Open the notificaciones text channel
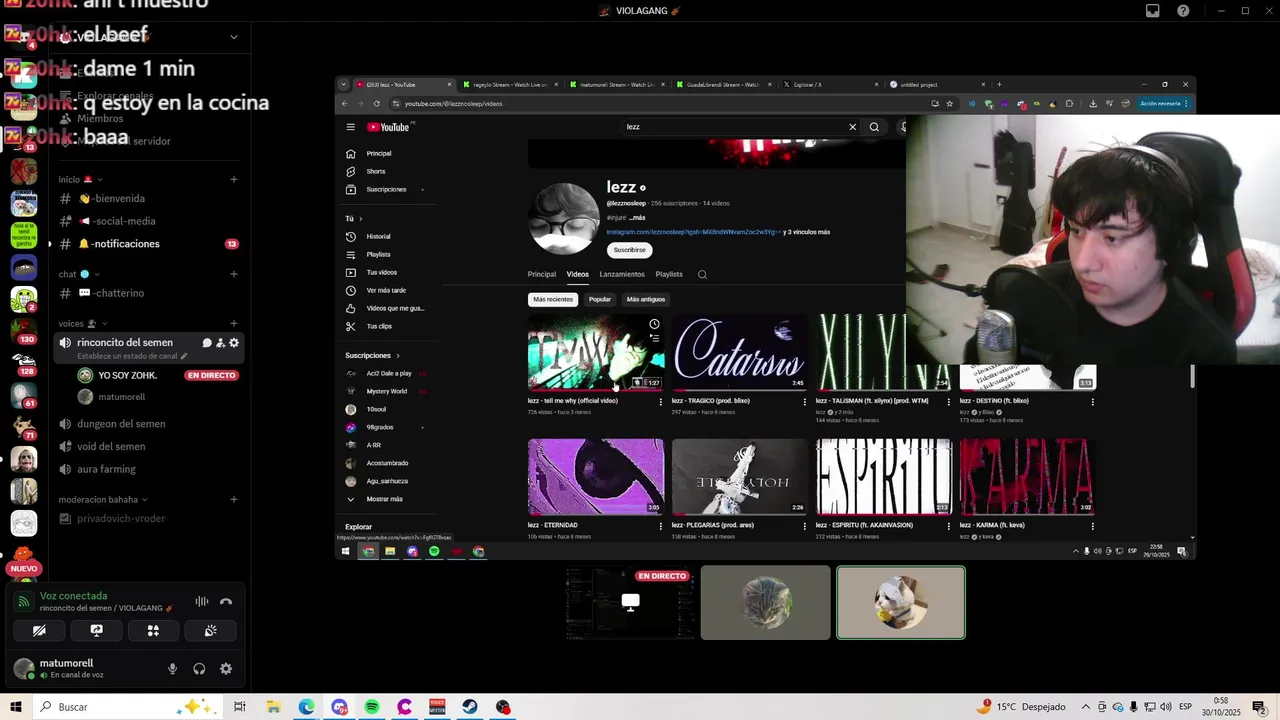The height and width of the screenshot is (720, 1280). pyautogui.click(x=148, y=244)
